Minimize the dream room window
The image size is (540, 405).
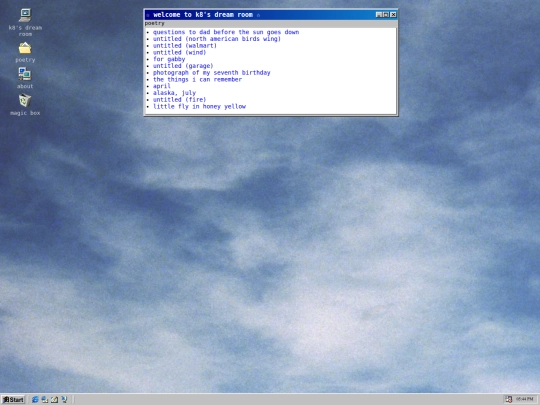point(379,14)
